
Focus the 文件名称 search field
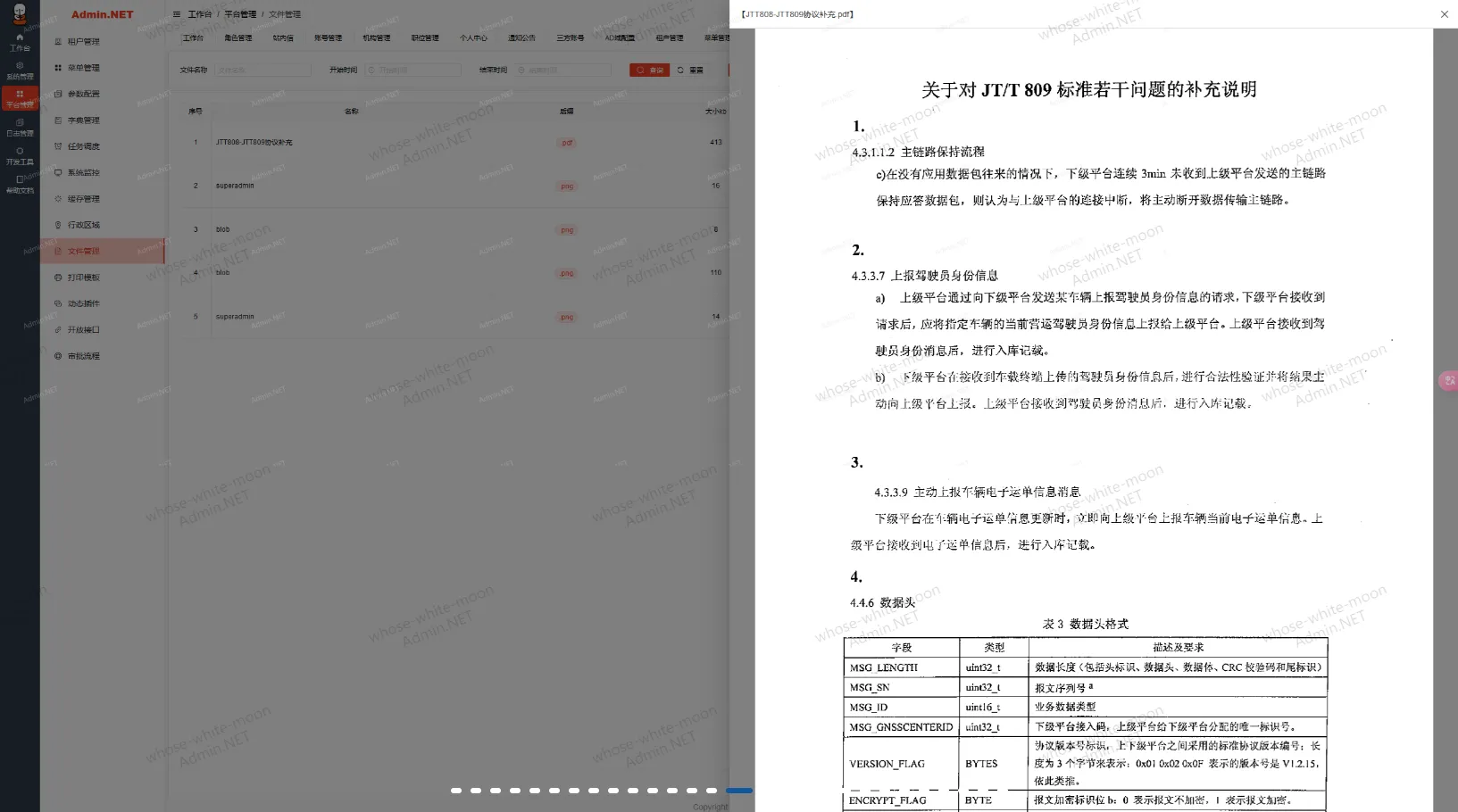pyautogui.click(x=262, y=70)
